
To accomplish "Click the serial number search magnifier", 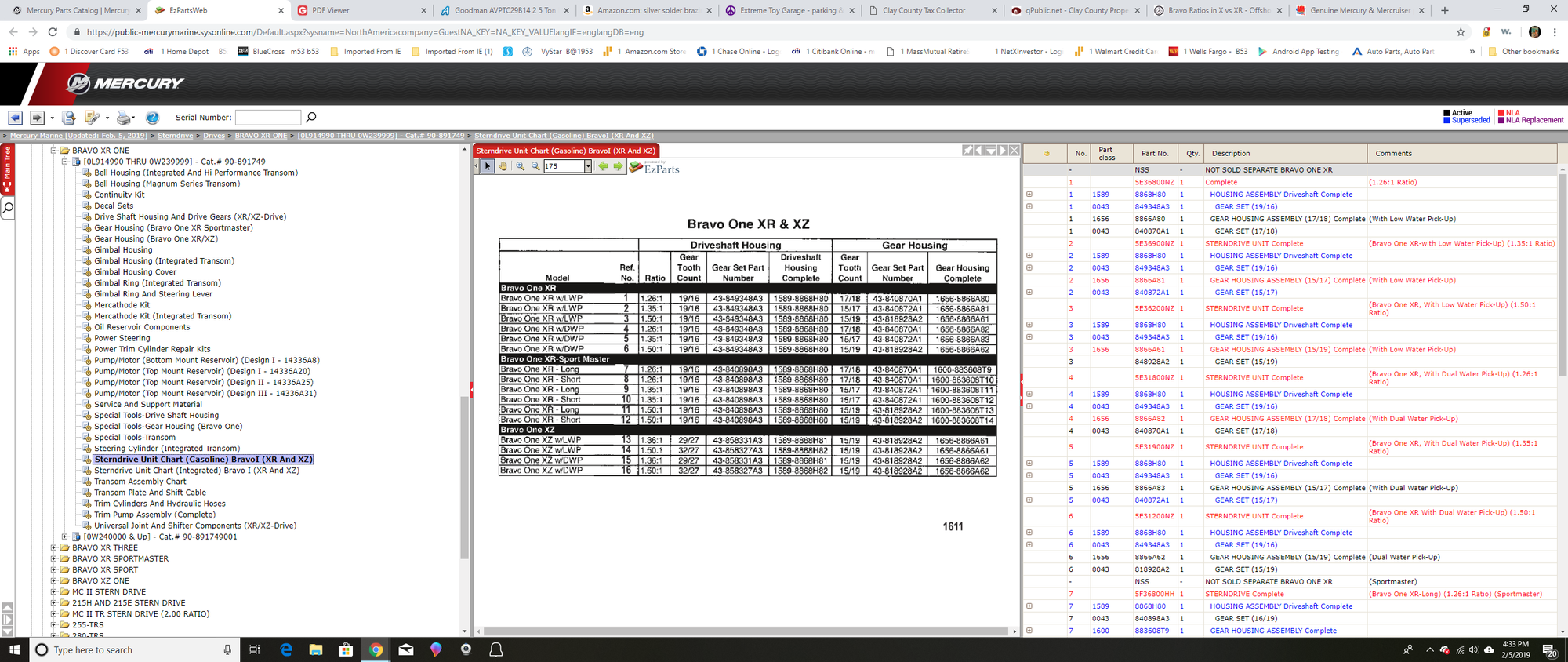I will click(311, 118).
